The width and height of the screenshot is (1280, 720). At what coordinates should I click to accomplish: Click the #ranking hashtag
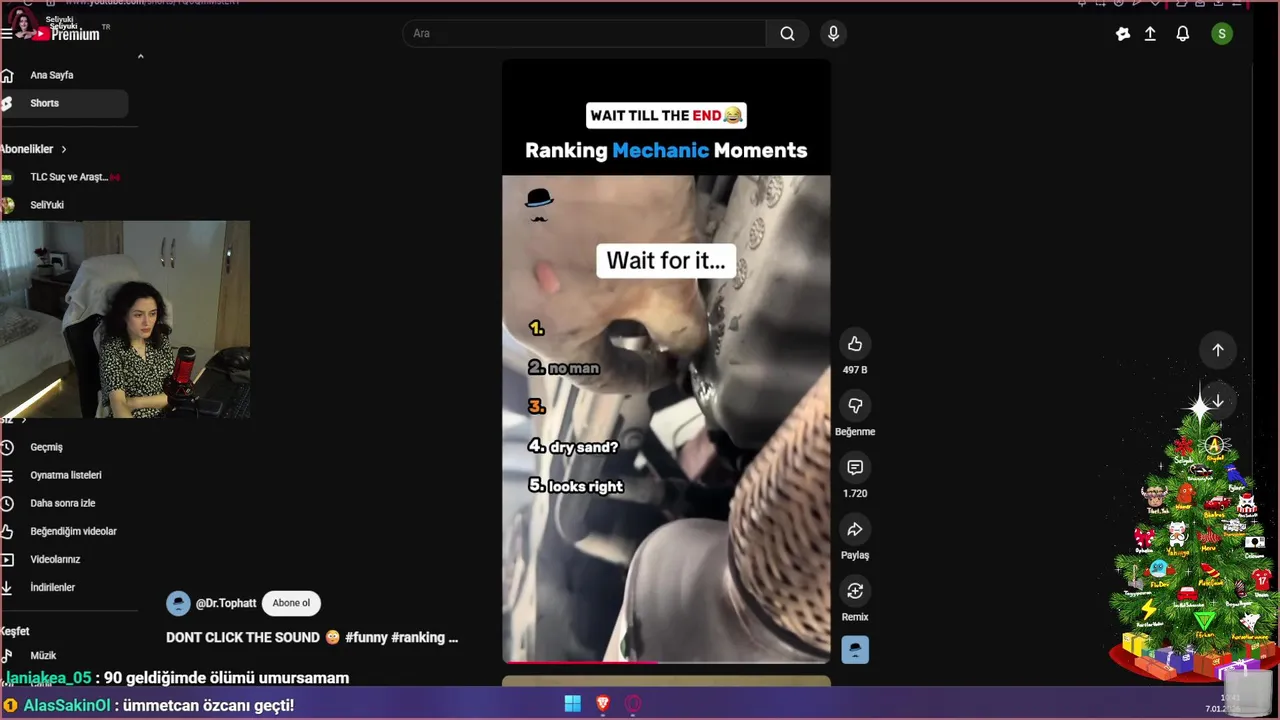click(419, 637)
